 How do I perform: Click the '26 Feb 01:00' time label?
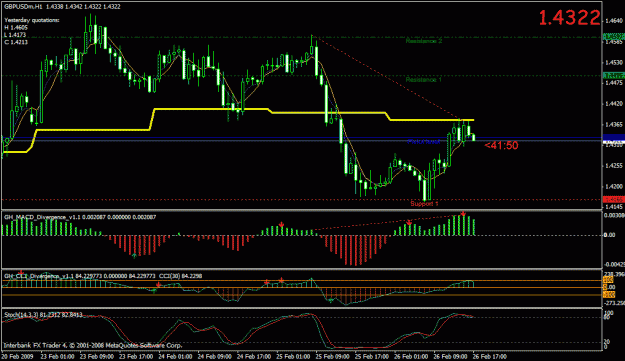pyautogui.click(x=411, y=356)
